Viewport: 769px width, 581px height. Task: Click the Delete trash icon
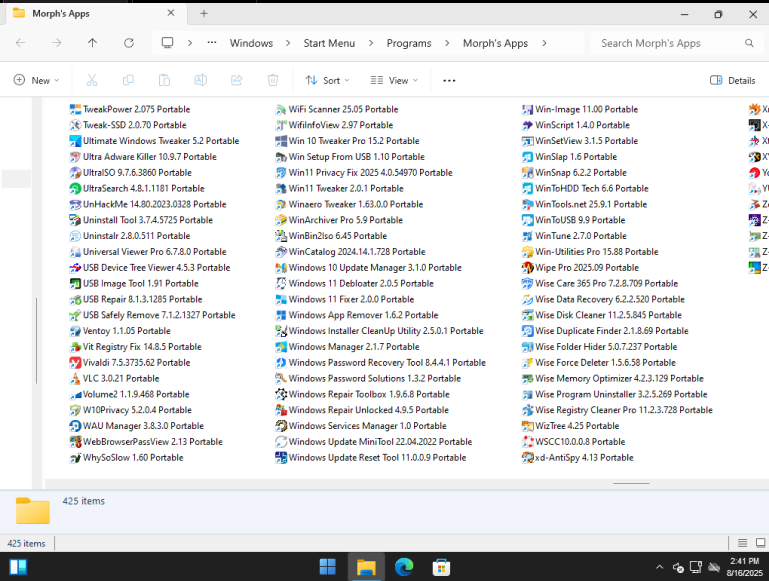coord(273,80)
